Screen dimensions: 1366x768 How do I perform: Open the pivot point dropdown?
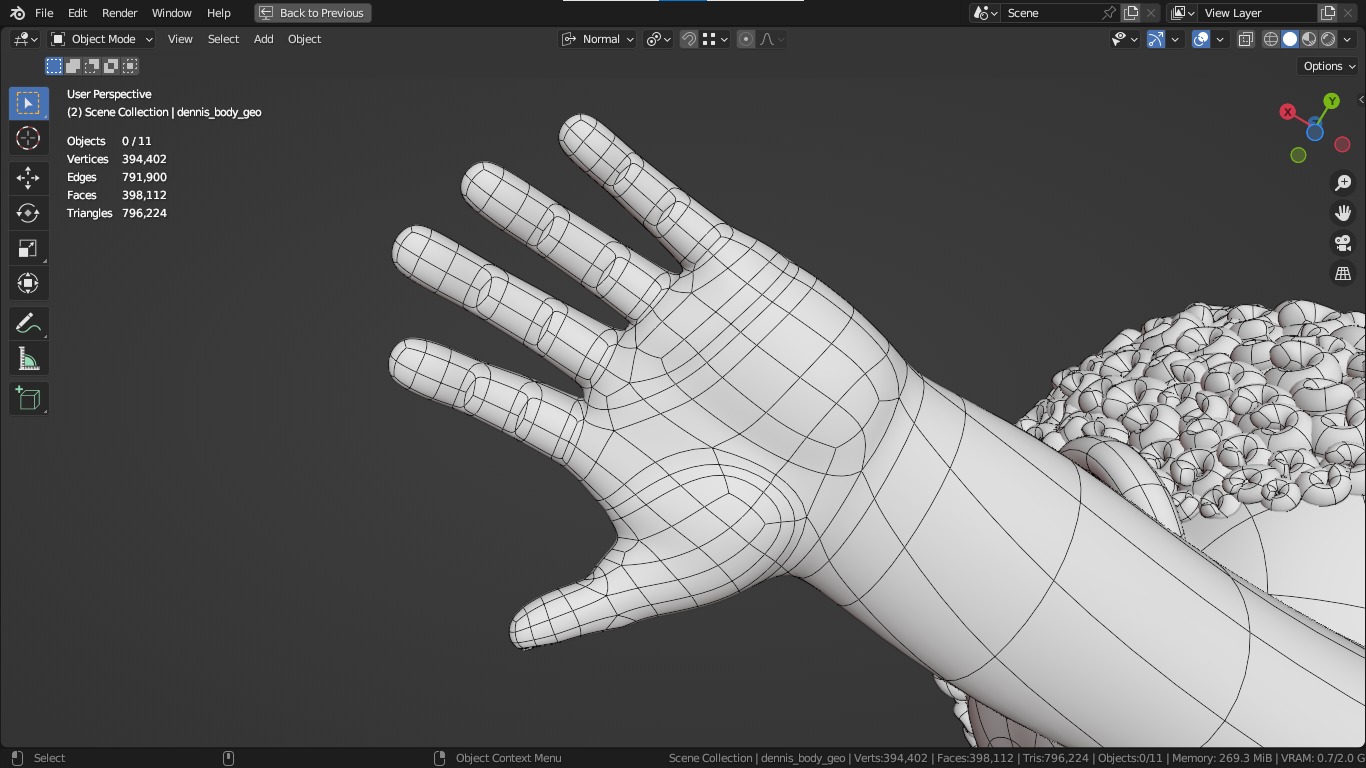658,39
